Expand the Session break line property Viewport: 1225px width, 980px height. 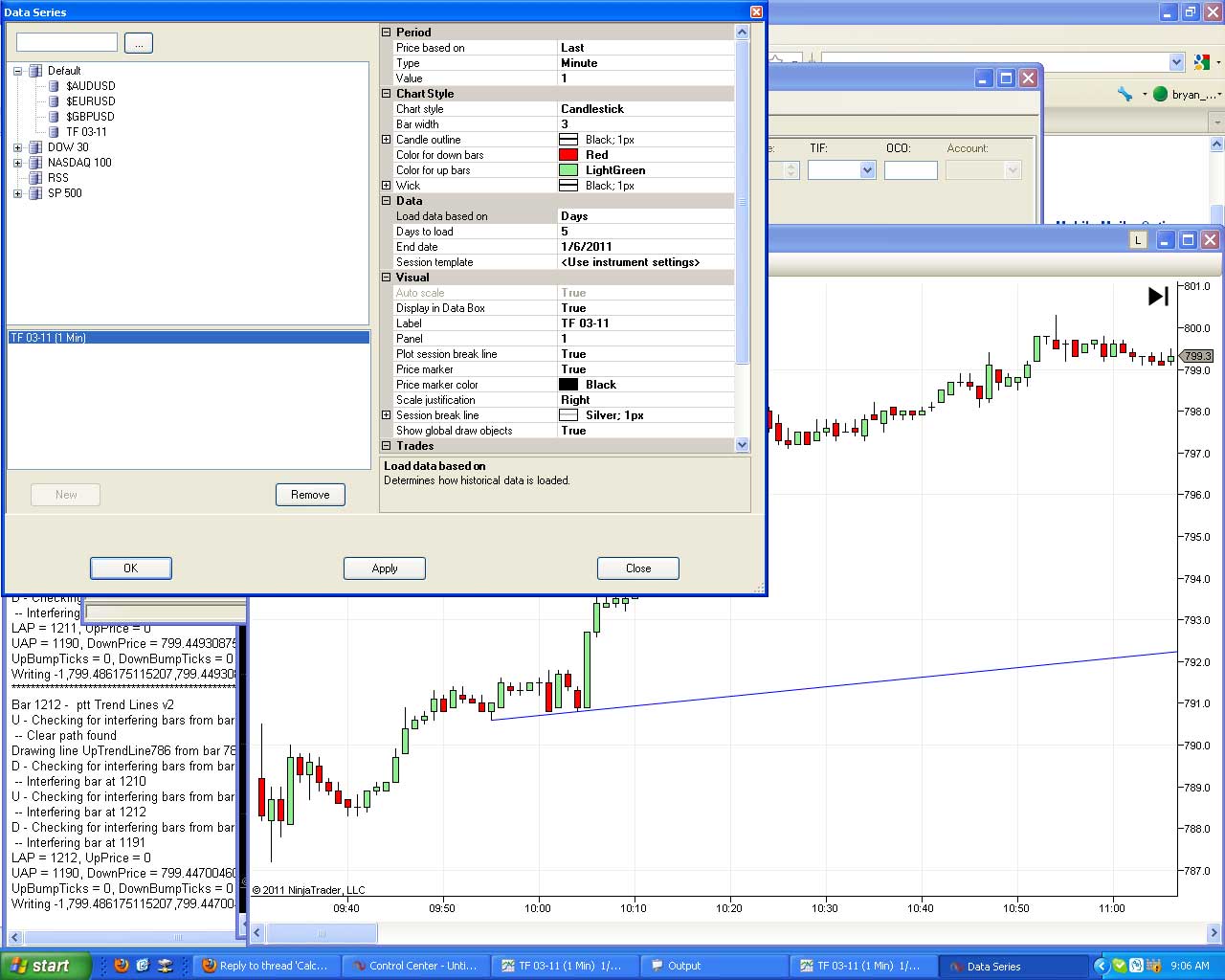coord(387,415)
